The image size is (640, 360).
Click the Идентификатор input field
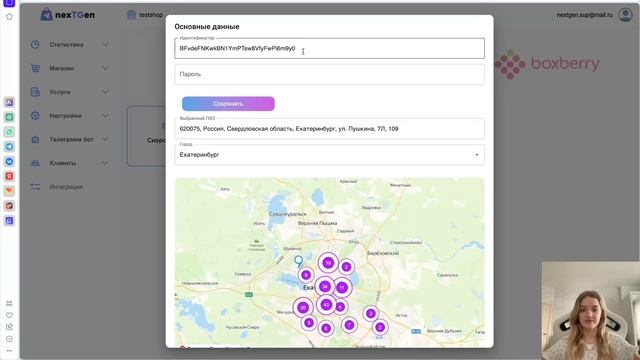pyautogui.click(x=329, y=49)
